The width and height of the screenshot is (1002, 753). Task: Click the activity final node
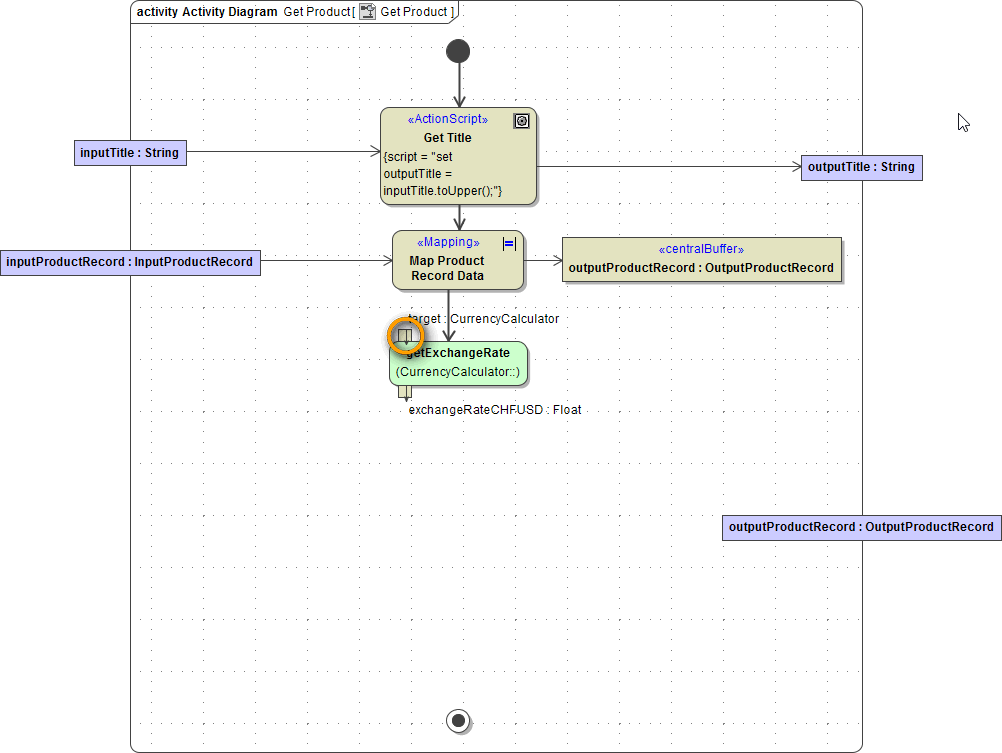click(458, 719)
